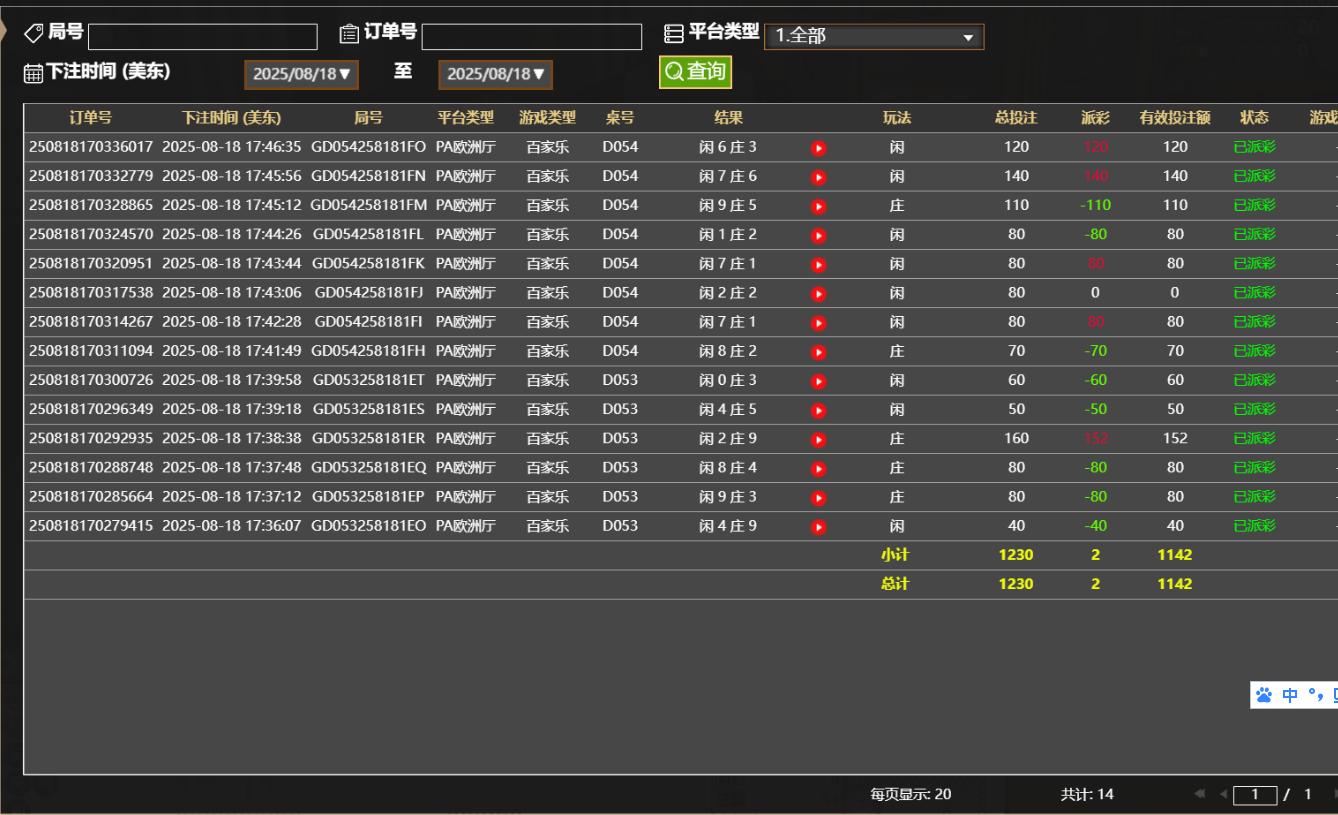Toggle 中 Chinese/English mode on the IME bar
This screenshot has height=815, width=1338.
coord(1290,695)
